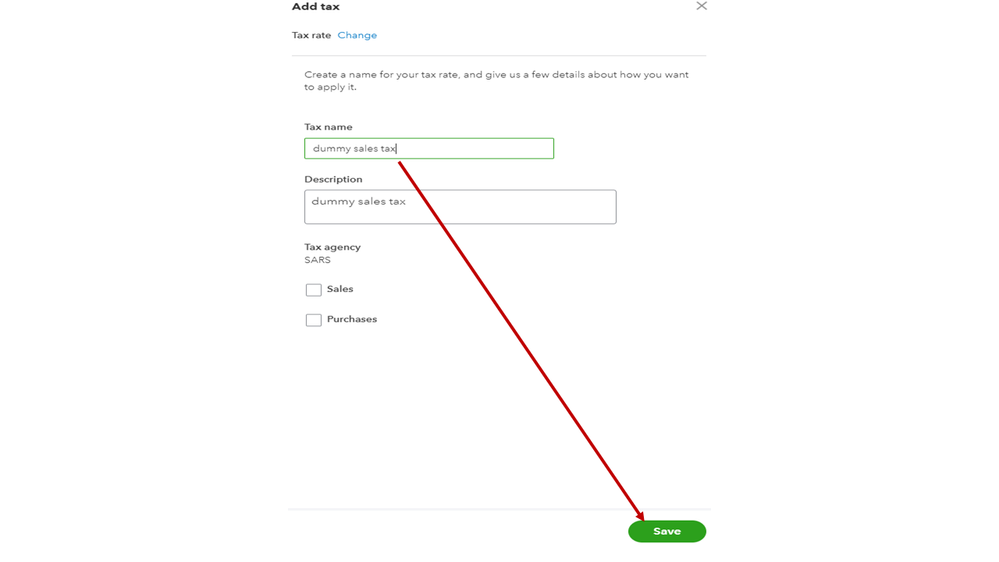Click the Purchases checkbox label text

(352, 319)
